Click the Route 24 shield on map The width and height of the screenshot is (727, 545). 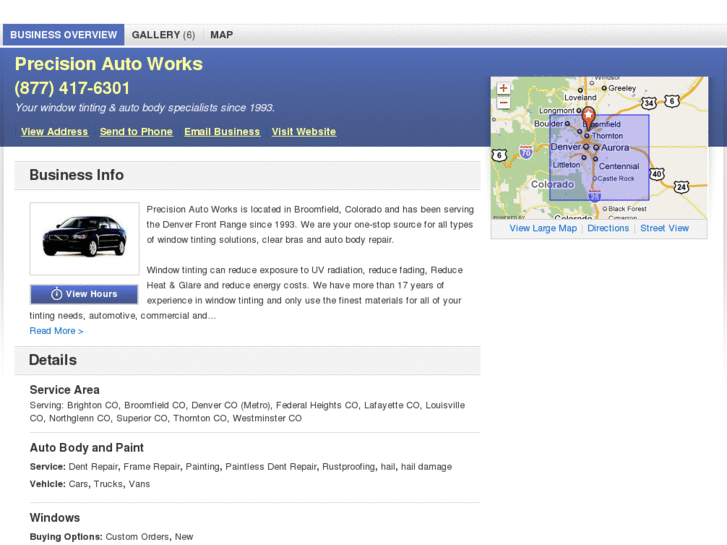coord(681,187)
